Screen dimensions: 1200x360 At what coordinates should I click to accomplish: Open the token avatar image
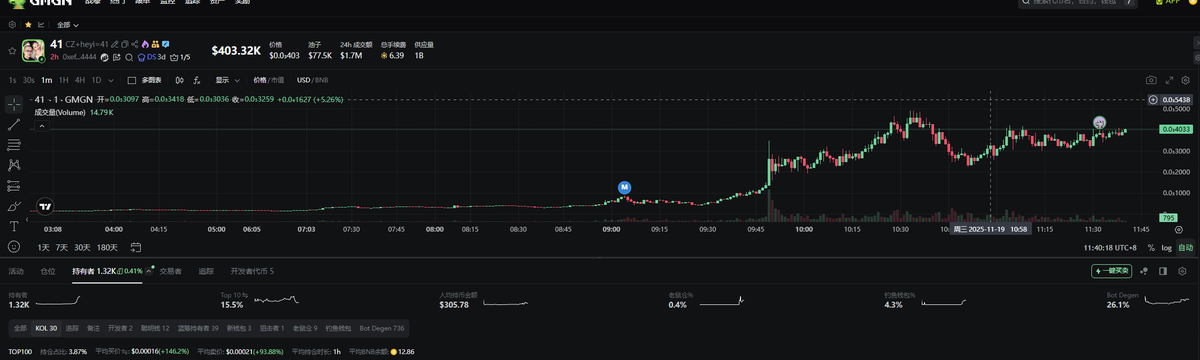[33, 51]
